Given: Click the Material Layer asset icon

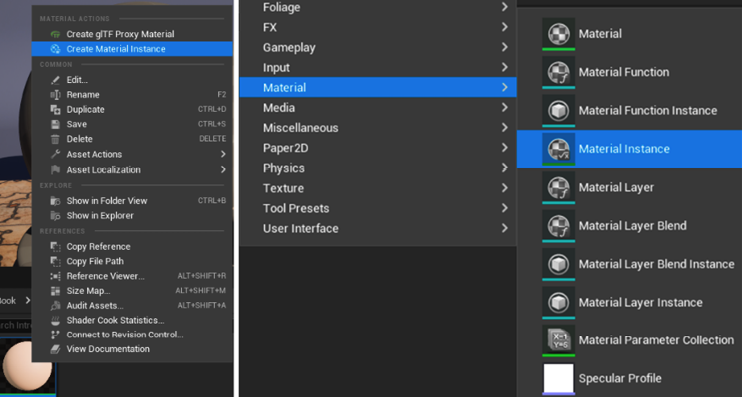Looking at the screenshot, I should (x=558, y=187).
